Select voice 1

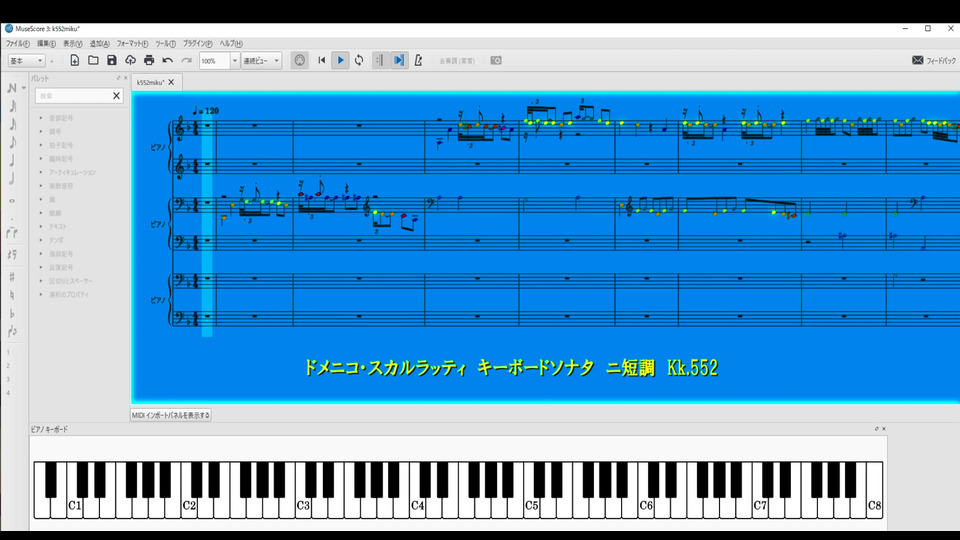pyautogui.click(x=9, y=352)
